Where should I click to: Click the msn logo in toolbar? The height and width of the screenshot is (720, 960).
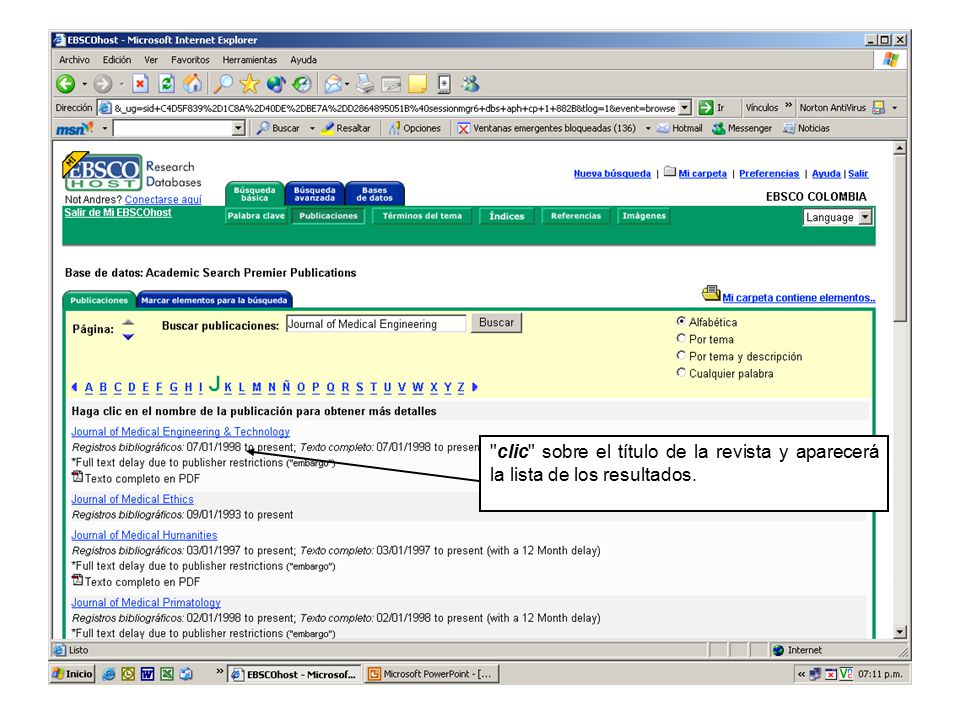click(74, 128)
